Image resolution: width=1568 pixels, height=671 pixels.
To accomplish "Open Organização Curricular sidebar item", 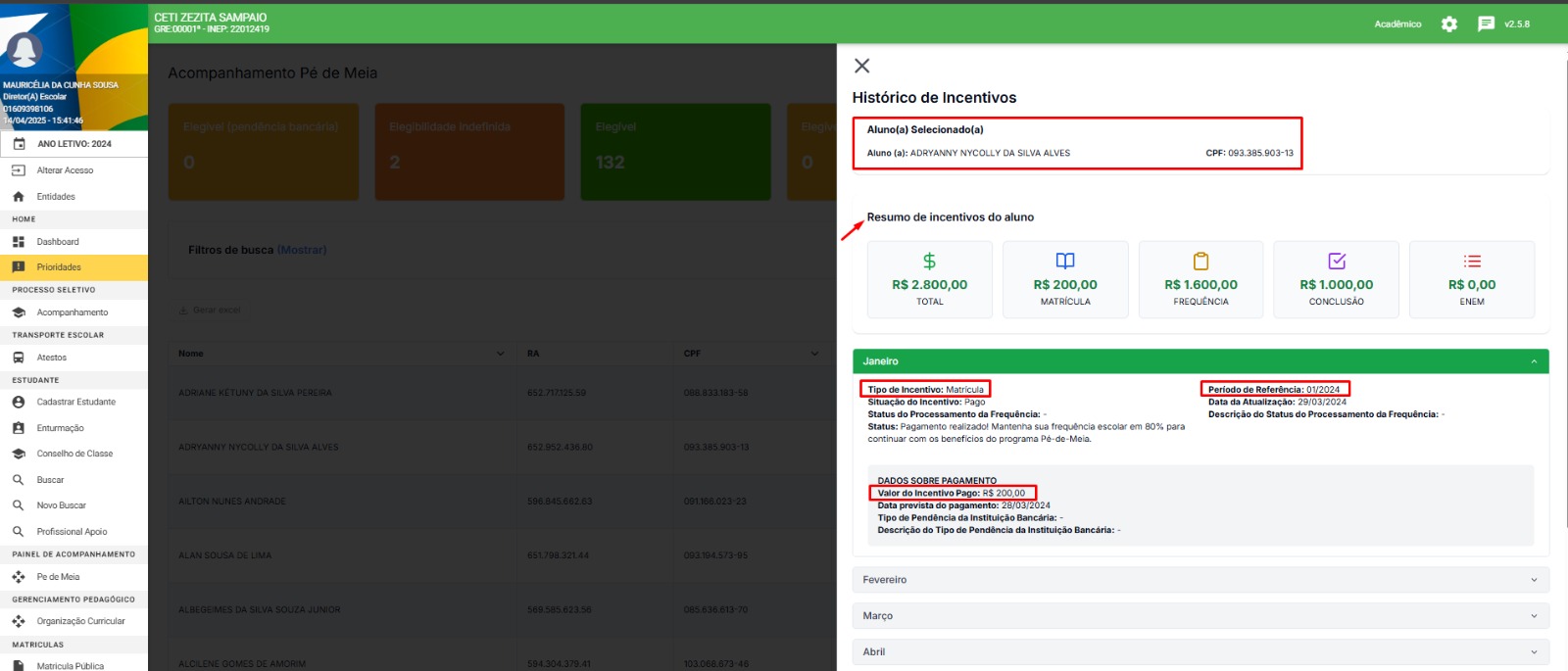I will [80, 621].
